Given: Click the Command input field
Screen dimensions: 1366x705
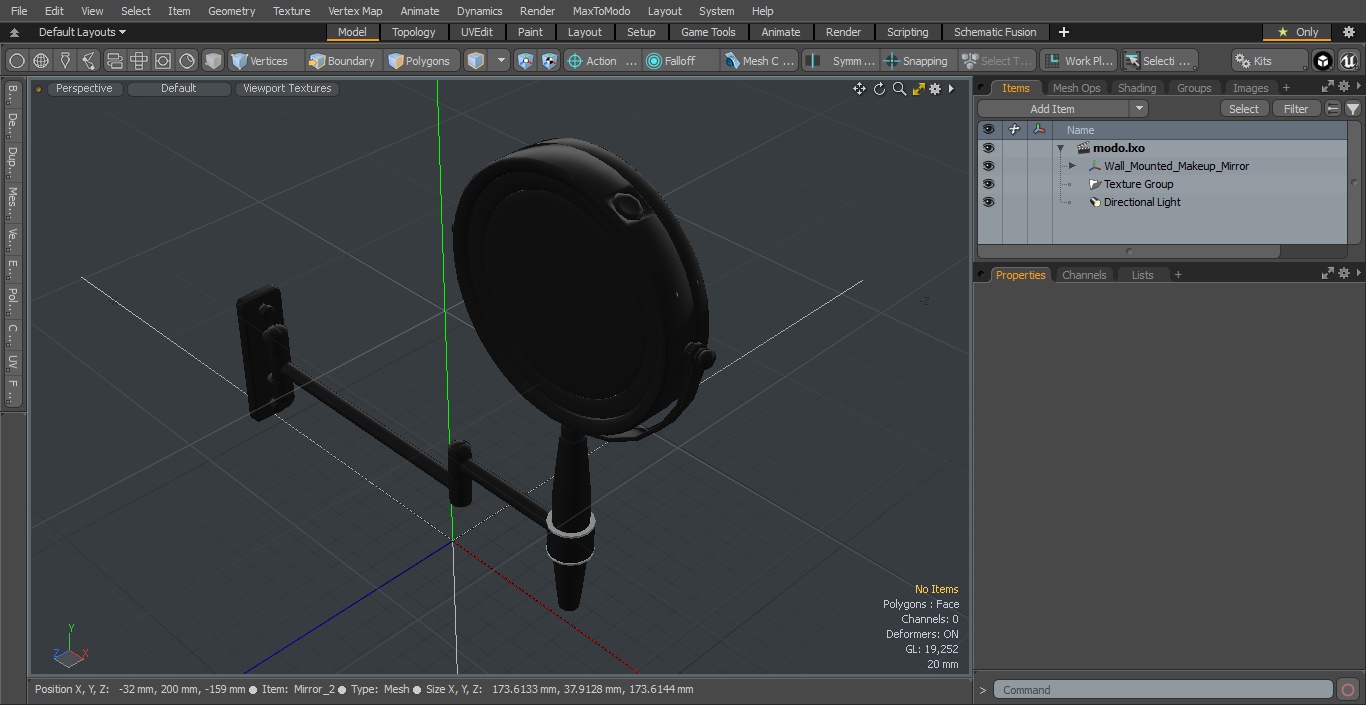Looking at the screenshot, I should tap(1163, 690).
